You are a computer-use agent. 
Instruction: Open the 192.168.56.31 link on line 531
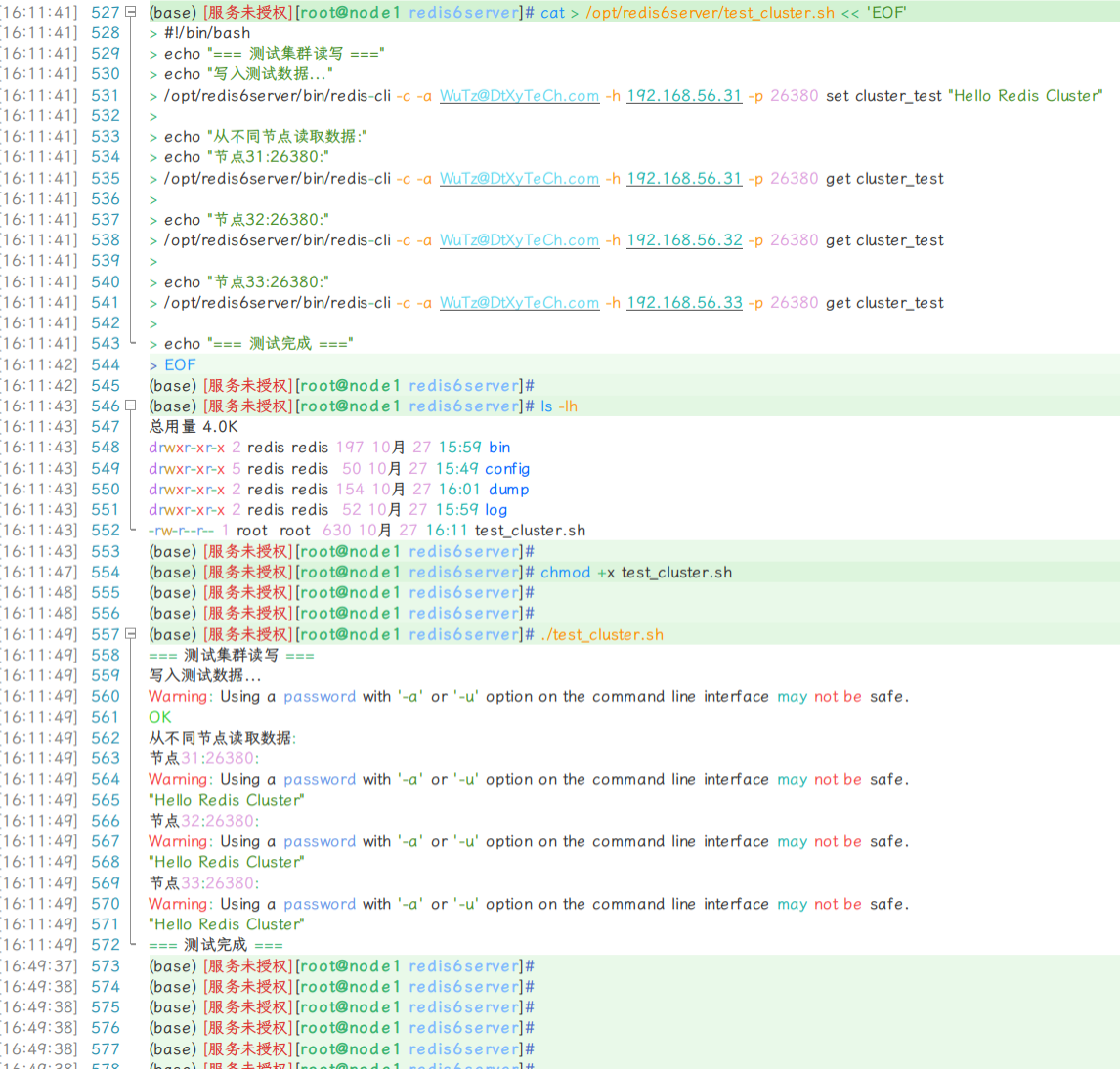click(x=684, y=96)
